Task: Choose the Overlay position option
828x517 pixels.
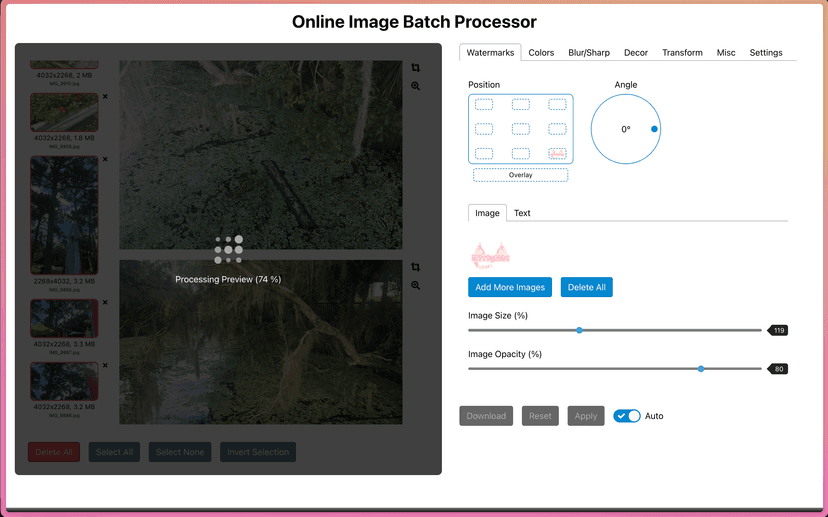Action: tap(520, 175)
